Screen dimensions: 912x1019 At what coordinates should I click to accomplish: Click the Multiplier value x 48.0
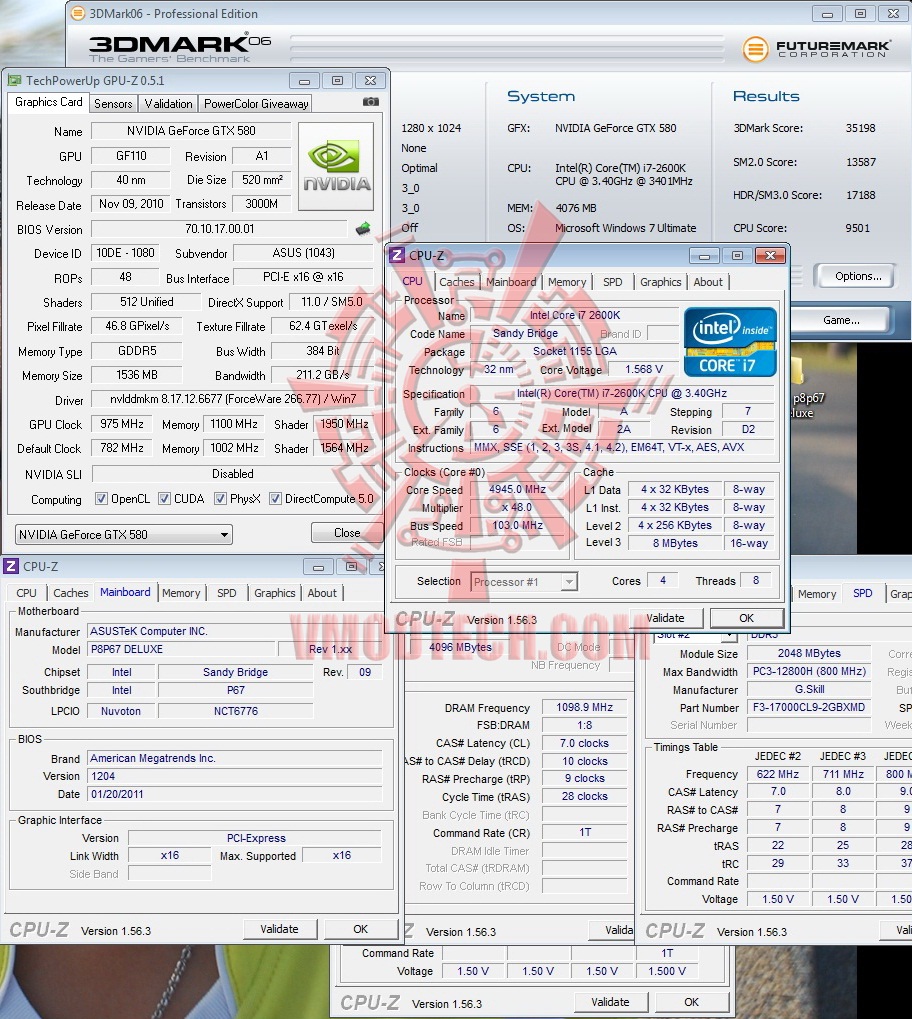pyautogui.click(x=517, y=507)
